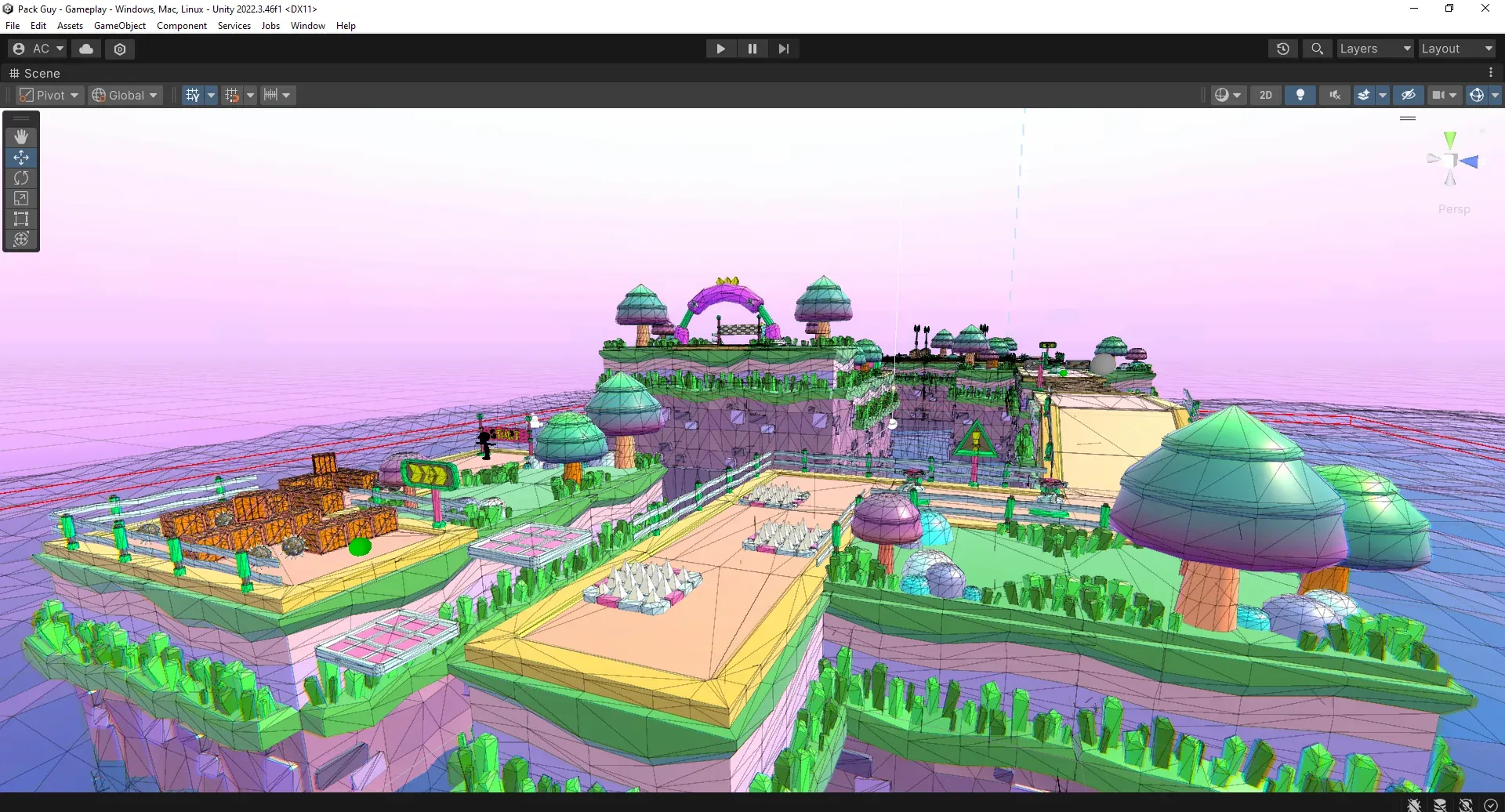Open the Undo History icon
The width and height of the screenshot is (1505, 812).
pyautogui.click(x=1283, y=49)
